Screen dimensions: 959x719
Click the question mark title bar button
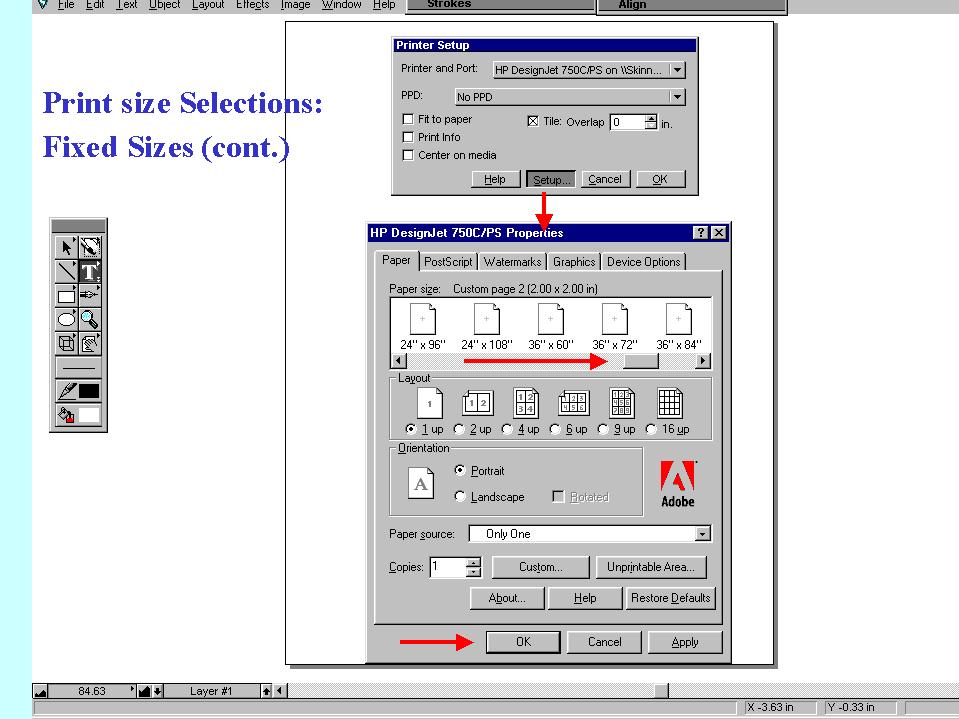[701, 233]
